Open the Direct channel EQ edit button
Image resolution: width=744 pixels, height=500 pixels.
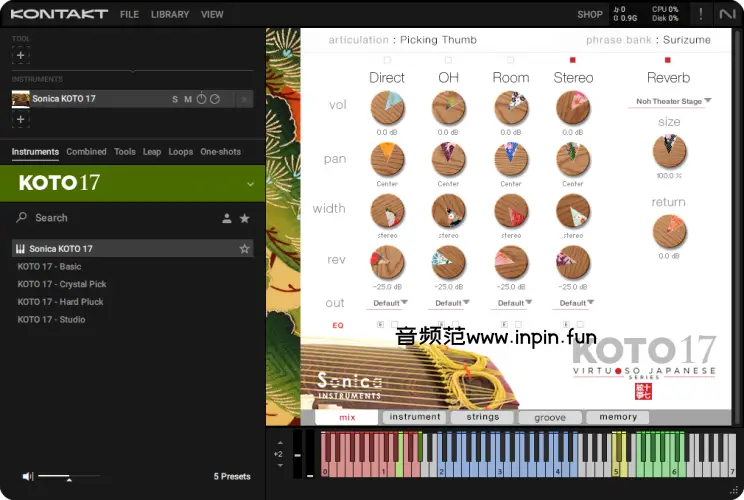380,324
